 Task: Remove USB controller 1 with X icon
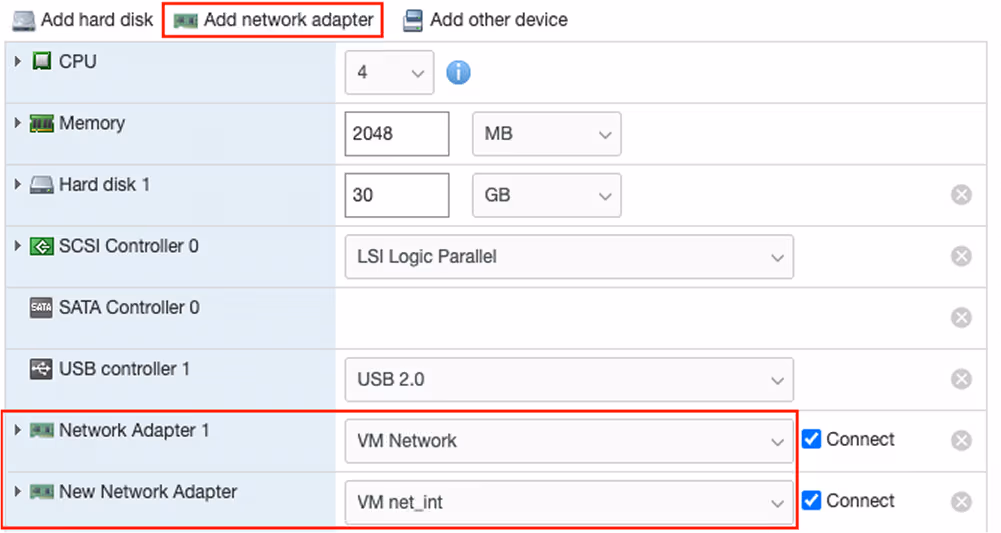(961, 380)
